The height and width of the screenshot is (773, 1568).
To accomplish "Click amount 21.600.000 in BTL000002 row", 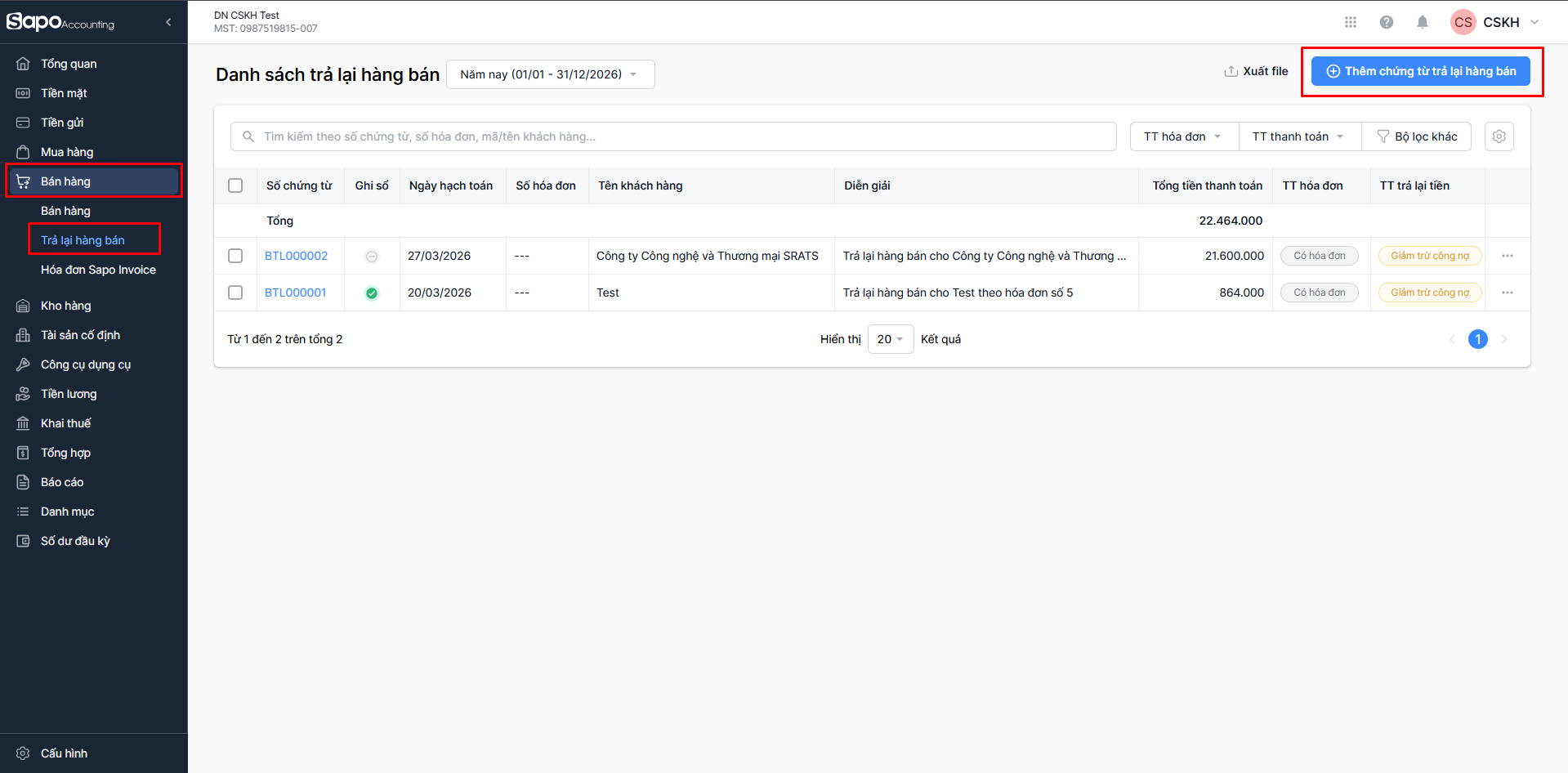I will coord(1235,256).
